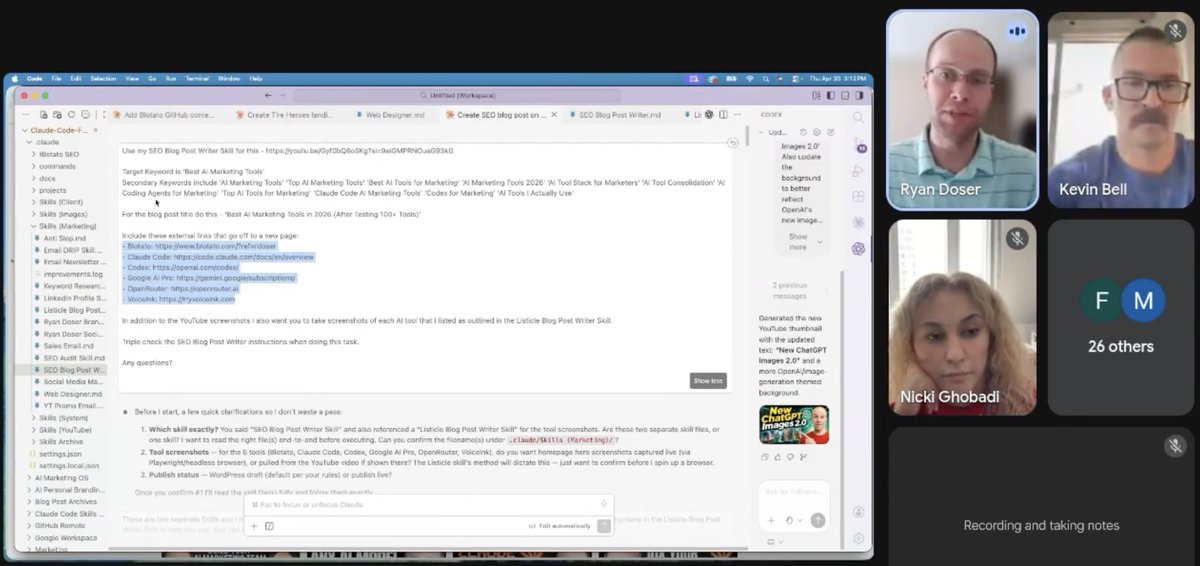Click the muted microphone icon on Kevin Bell tile
The width and height of the screenshot is (1200, 566).
pyautogui.click(x=1177, y=31)
